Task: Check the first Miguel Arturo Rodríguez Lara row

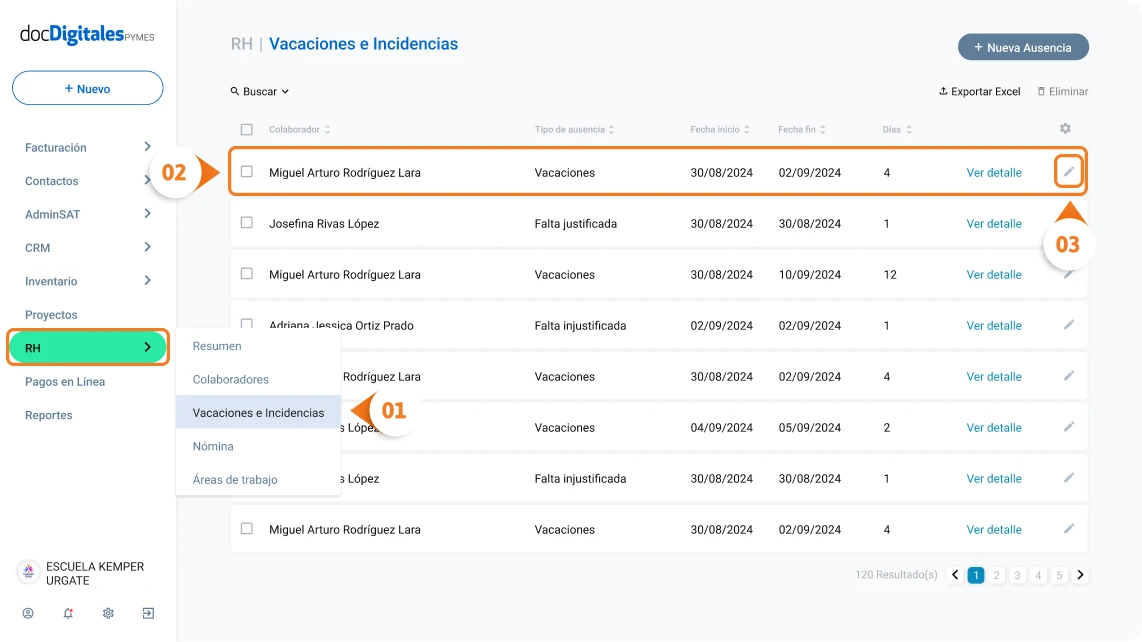Action: click(247, 172)
